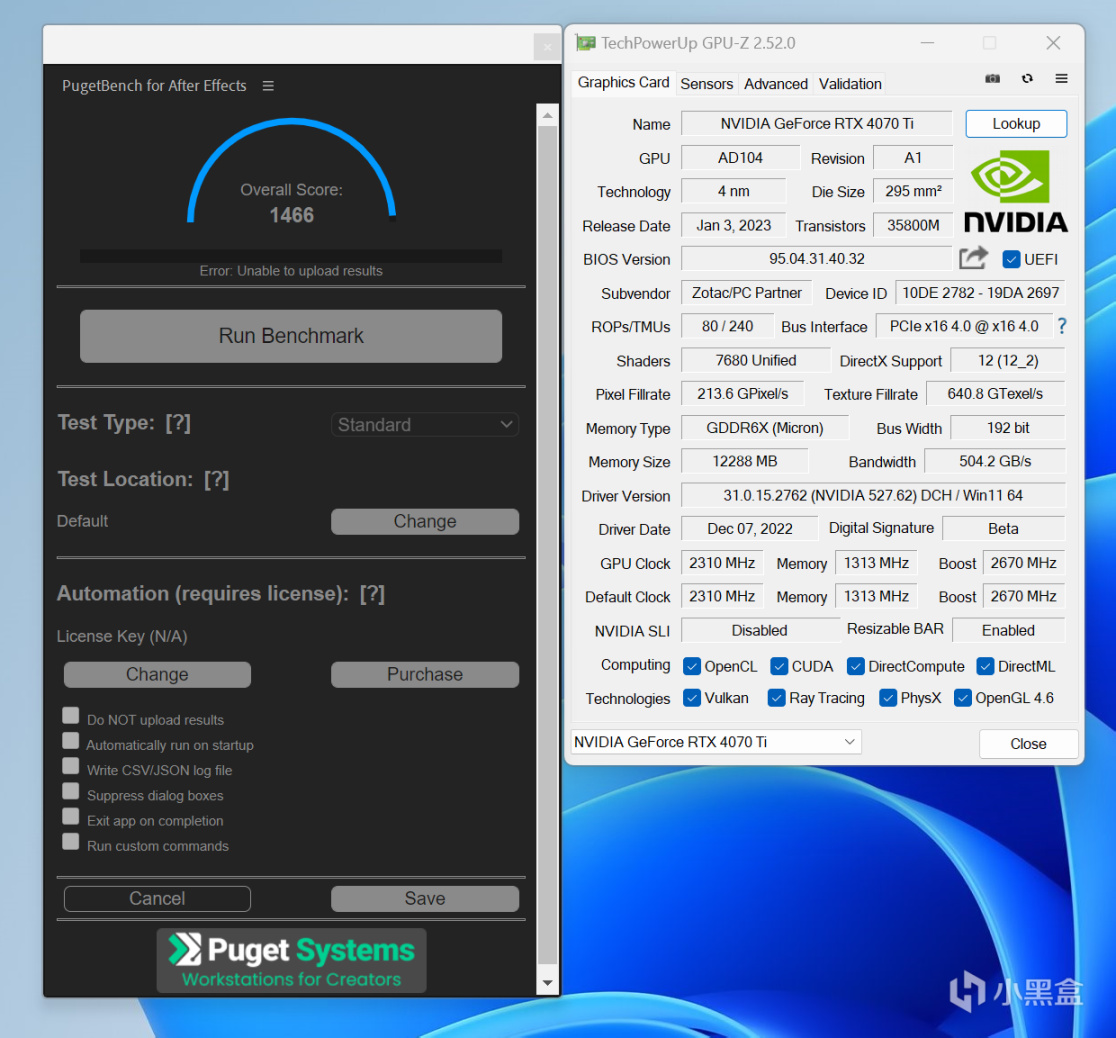Click the Shaders 7680 Unified field
Image resolution: width=1116 pixels, height=1038 pixels.
(755, 360)
